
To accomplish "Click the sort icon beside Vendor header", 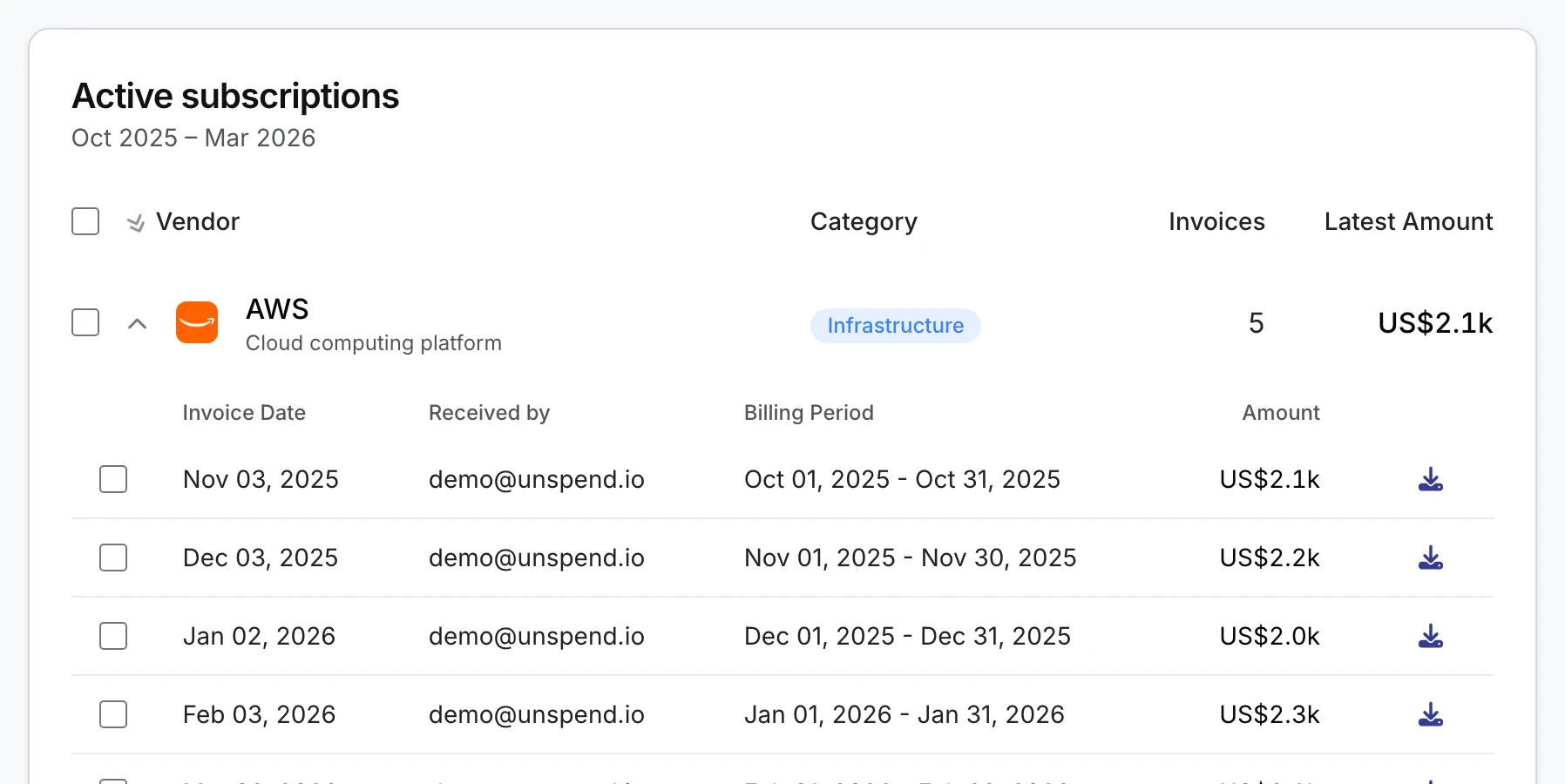I will (x=135, y=222).
